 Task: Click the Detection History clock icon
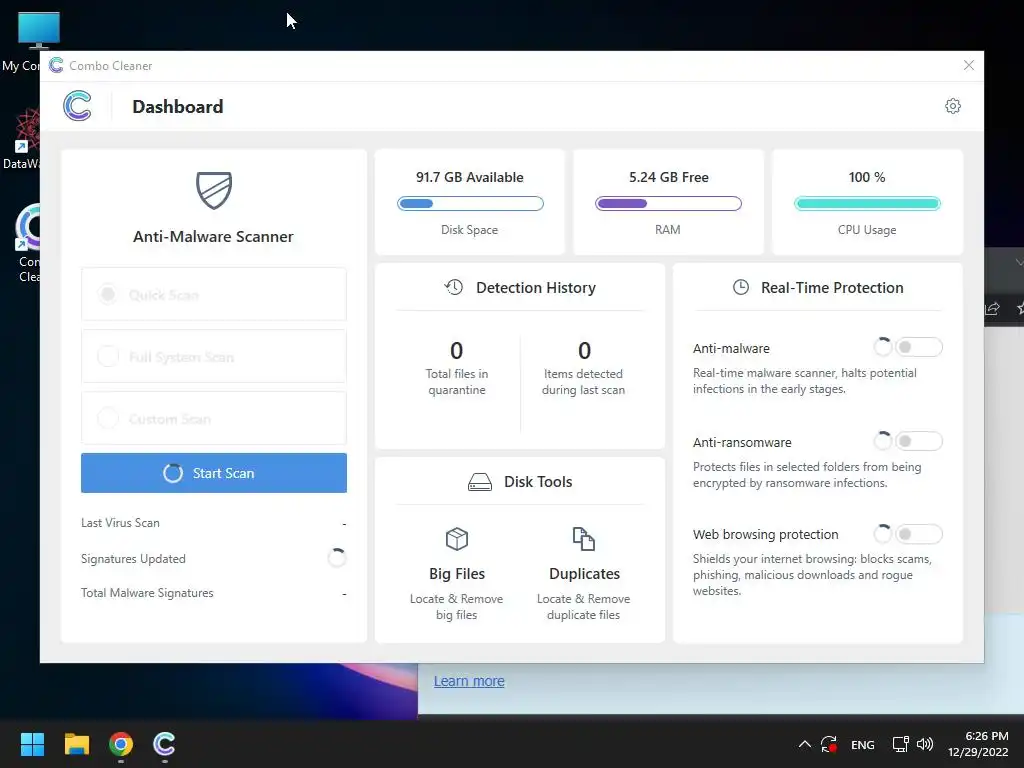coord(454,287)
